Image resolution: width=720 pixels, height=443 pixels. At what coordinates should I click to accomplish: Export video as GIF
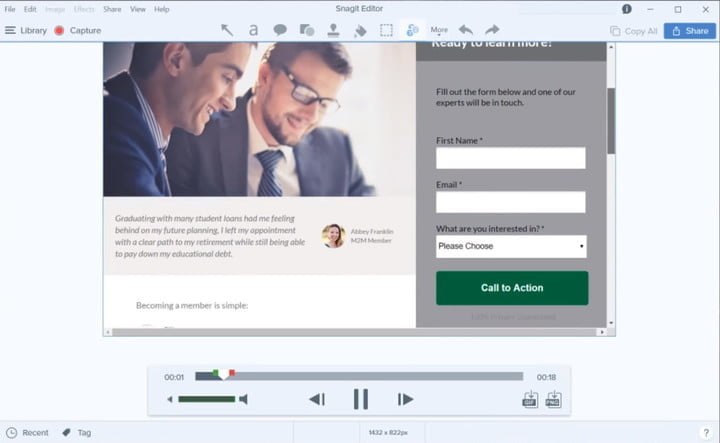[x=530, y=400]
